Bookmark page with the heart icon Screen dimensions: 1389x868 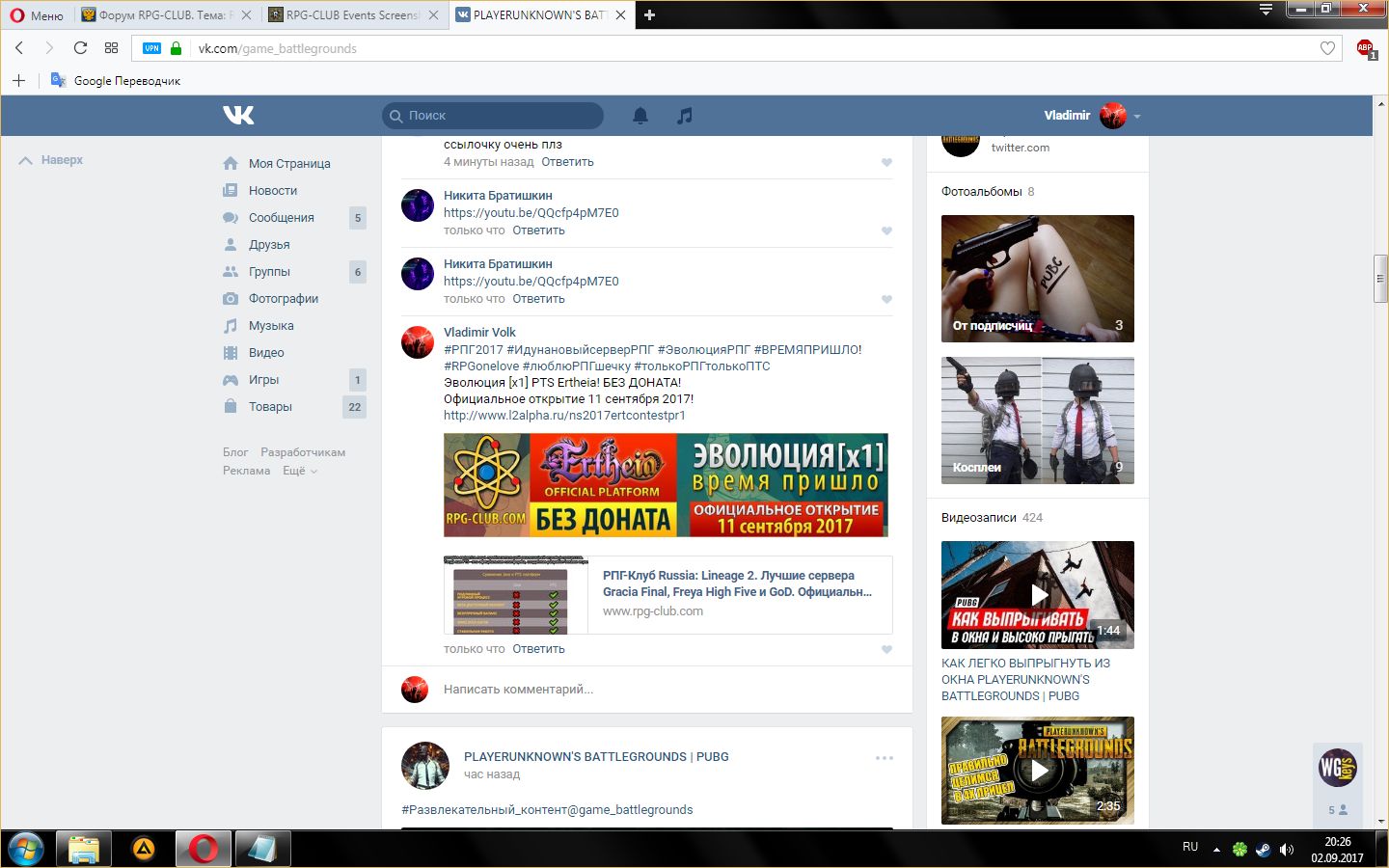(x=1327, y=48)
